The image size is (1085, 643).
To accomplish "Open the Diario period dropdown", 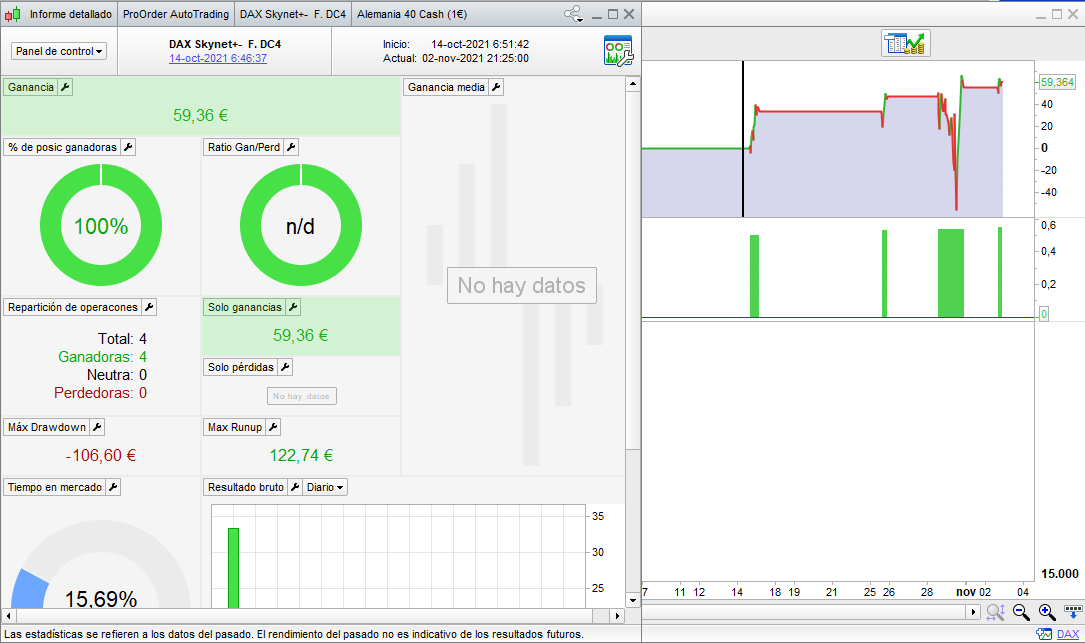I will [325, 487].
